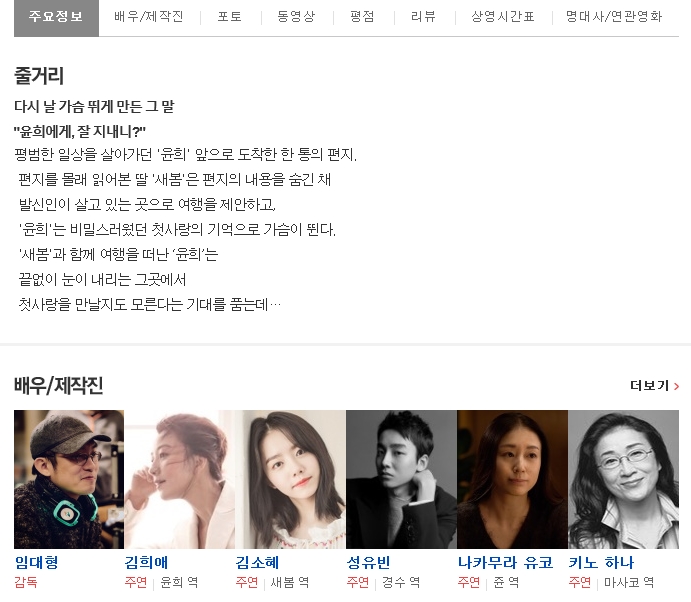Open the 상영시간표 tab

[x=503, y=17]
